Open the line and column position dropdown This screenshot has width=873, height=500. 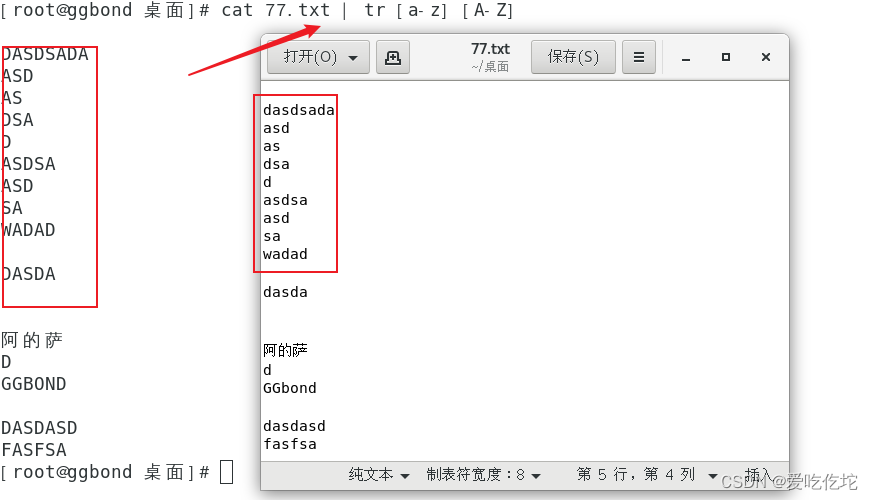click(x=646, y=475)
